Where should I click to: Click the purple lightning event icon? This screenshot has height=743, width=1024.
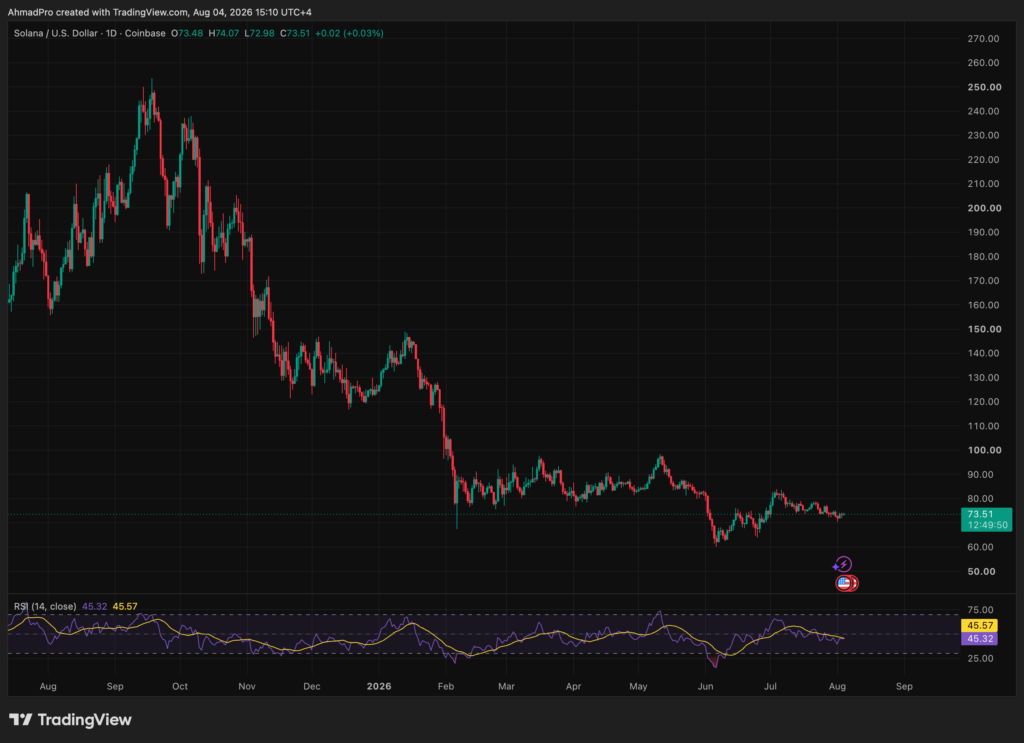coord(843,564)
